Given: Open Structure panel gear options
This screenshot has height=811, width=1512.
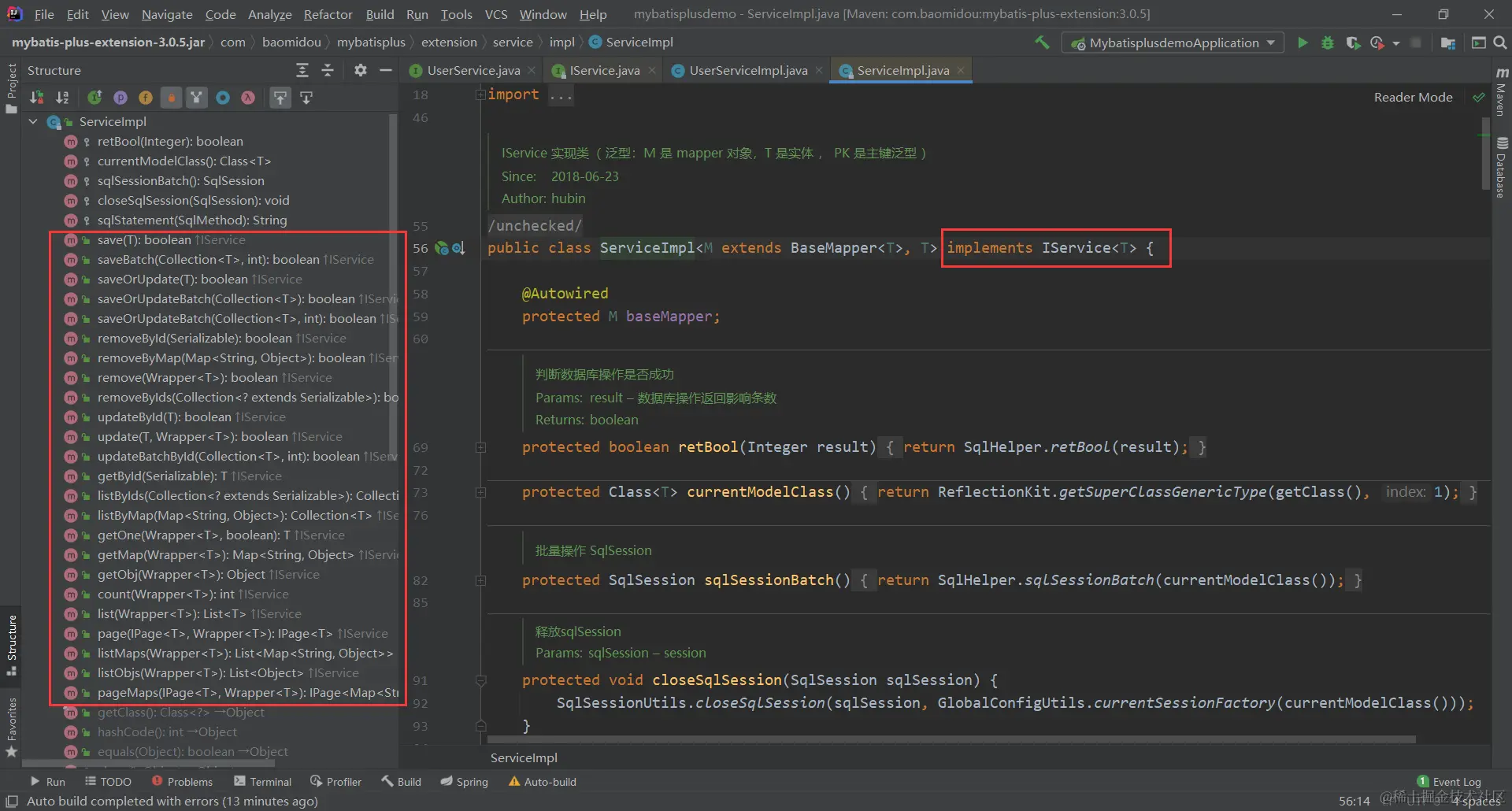Looking at the screenshot, I should [361, 70].
